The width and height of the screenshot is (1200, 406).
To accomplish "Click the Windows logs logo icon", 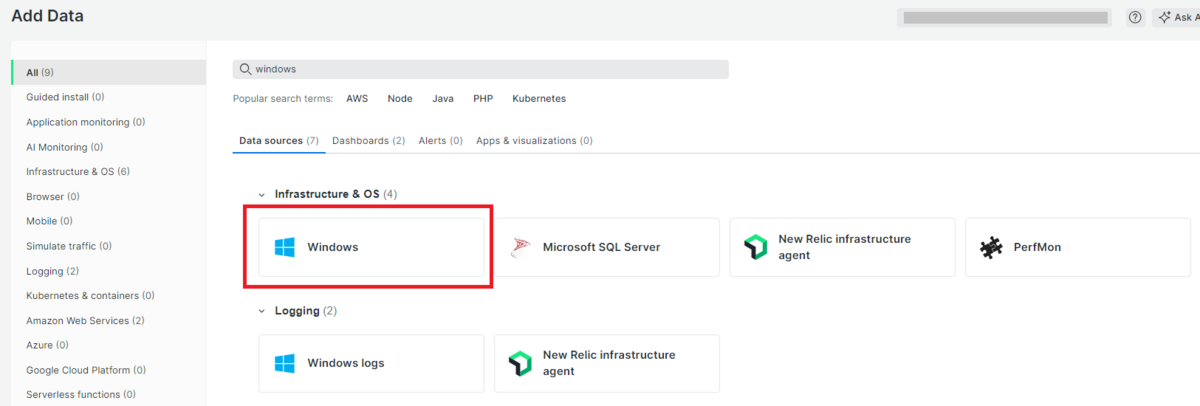I will coord(284,363).
